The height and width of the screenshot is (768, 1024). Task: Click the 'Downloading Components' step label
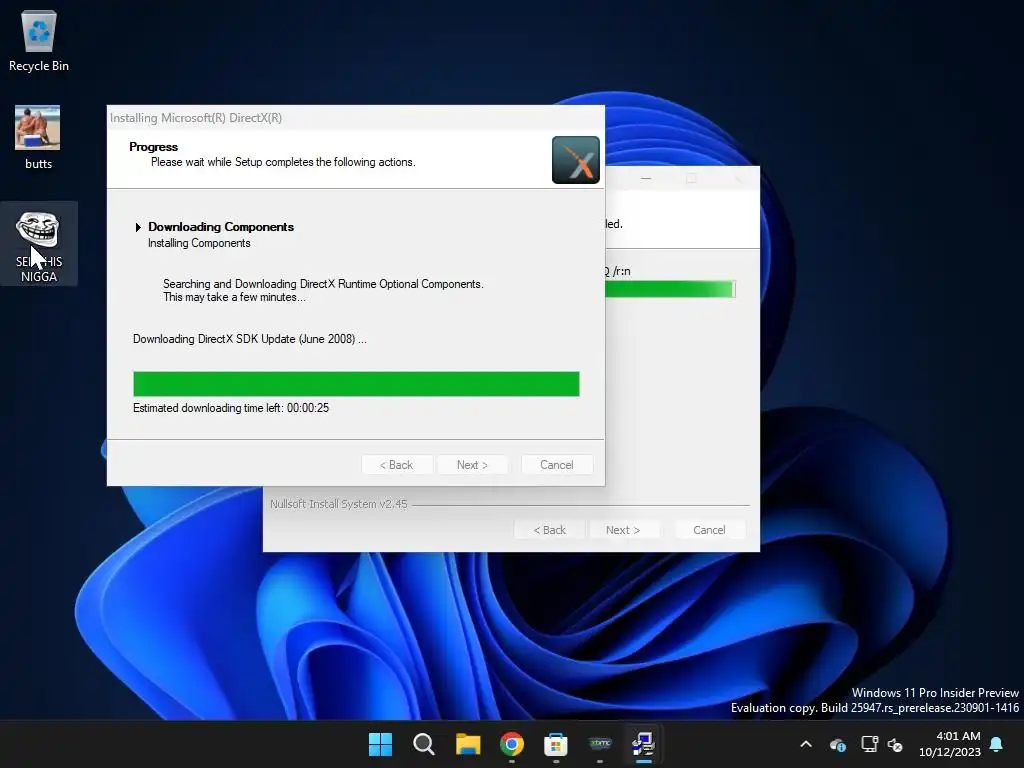(x=221, y=227)
